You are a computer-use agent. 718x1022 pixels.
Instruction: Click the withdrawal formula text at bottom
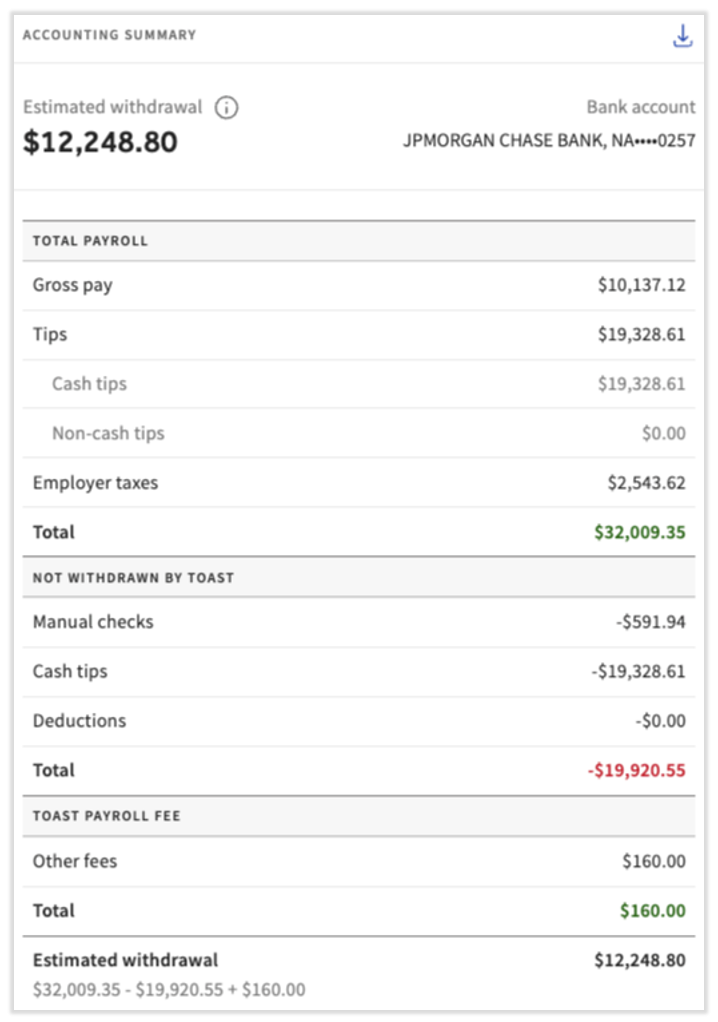coord(168,990)
